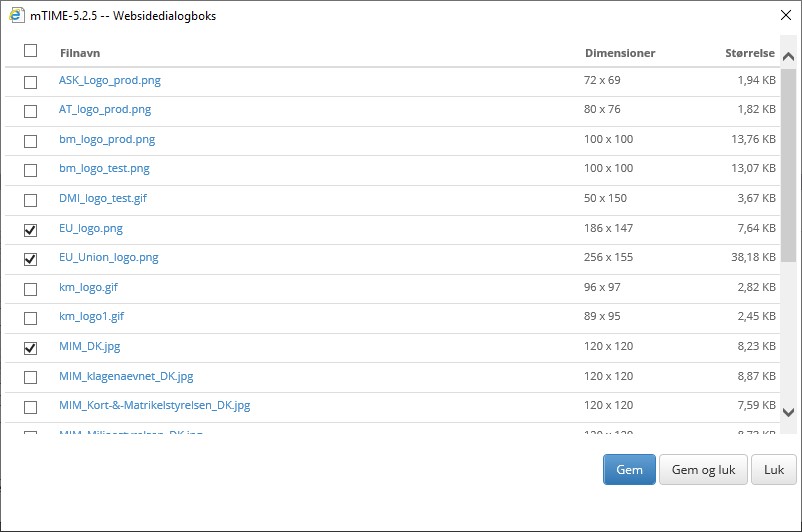Deselect the EU_Union_logo.png checkbox

click(x=30, y=259)
